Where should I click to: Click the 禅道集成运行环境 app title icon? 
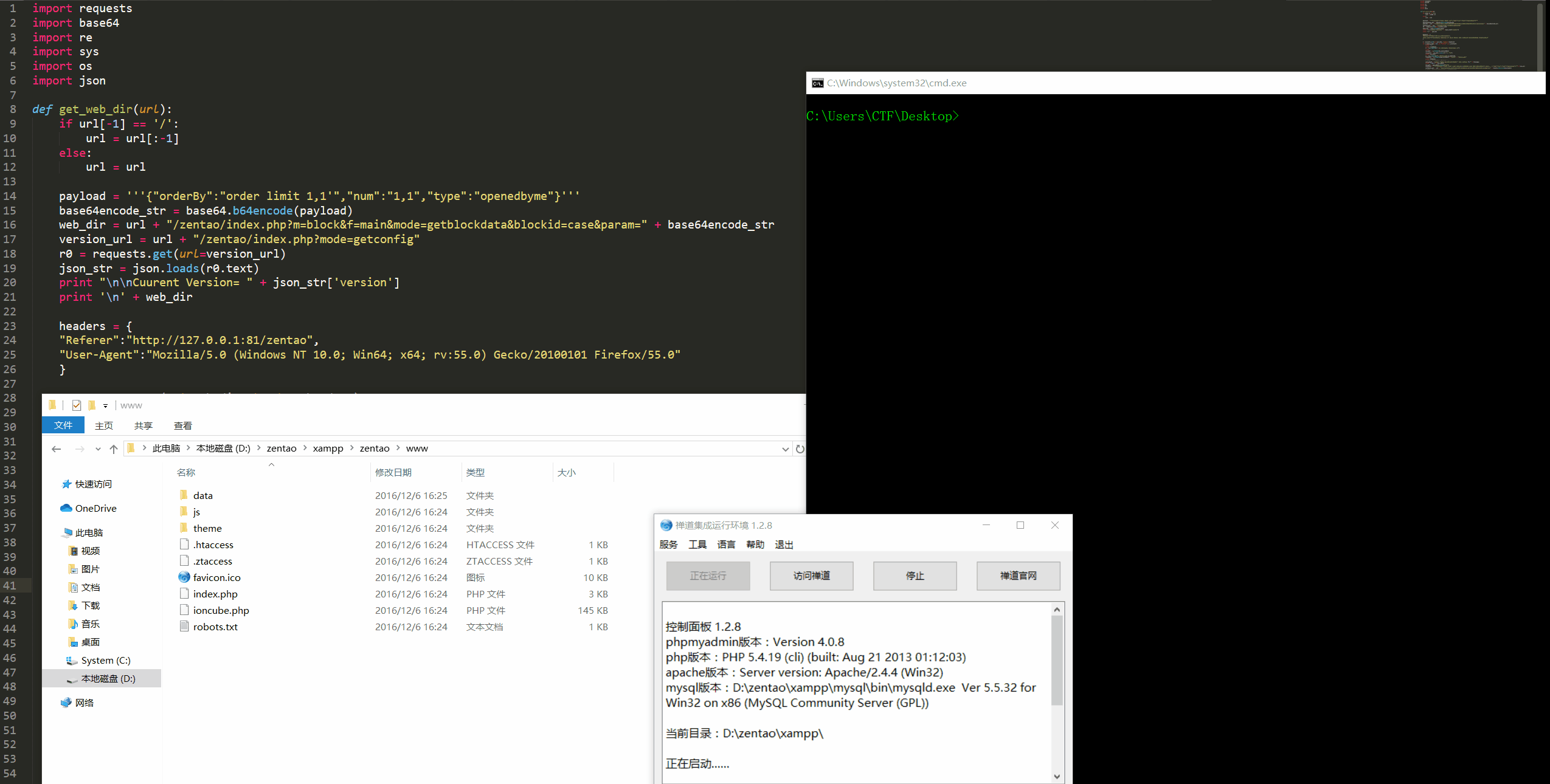click(666, 525)
